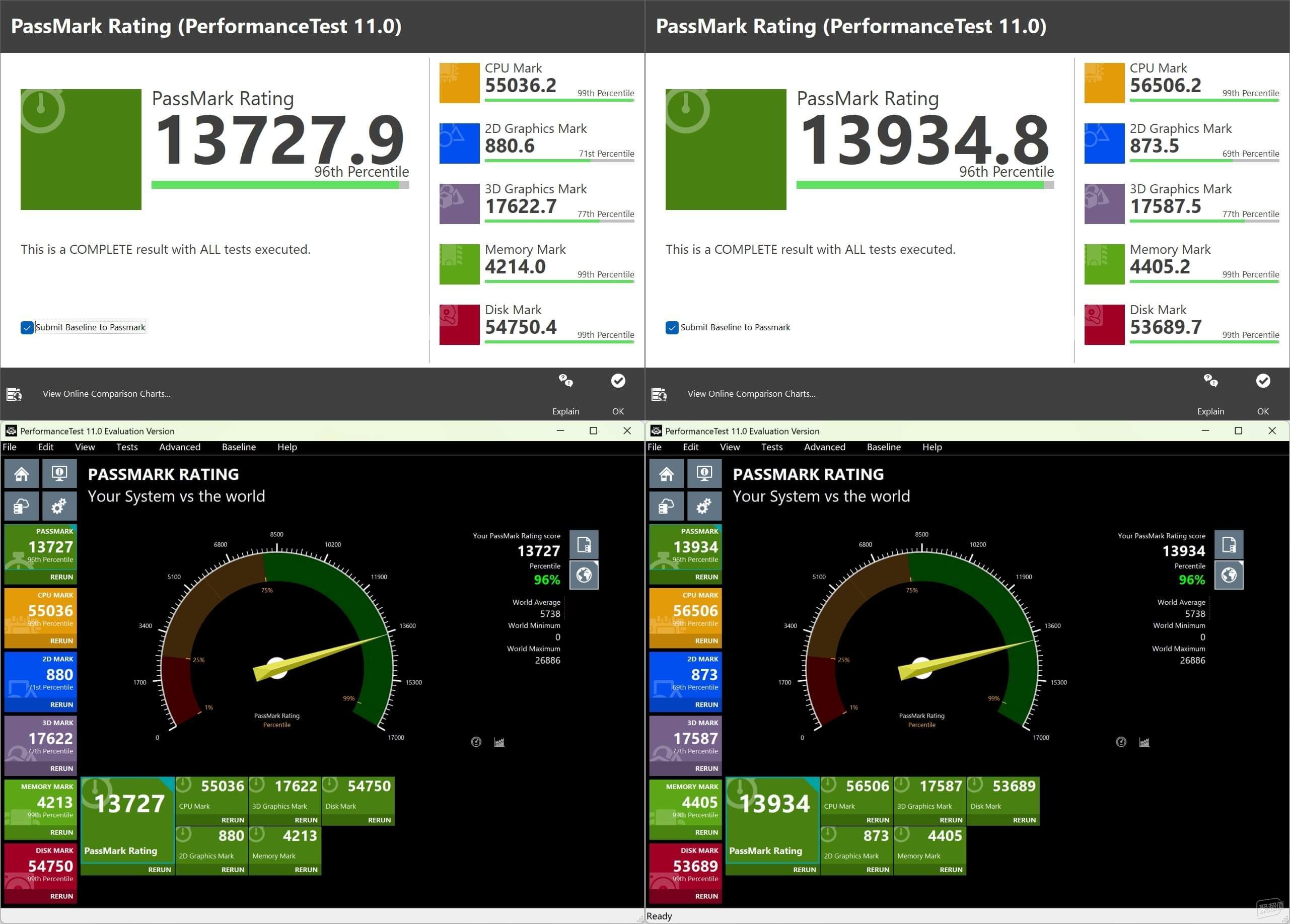Open Tests menu in left window

pyautogui.click(x=127, y=447)
